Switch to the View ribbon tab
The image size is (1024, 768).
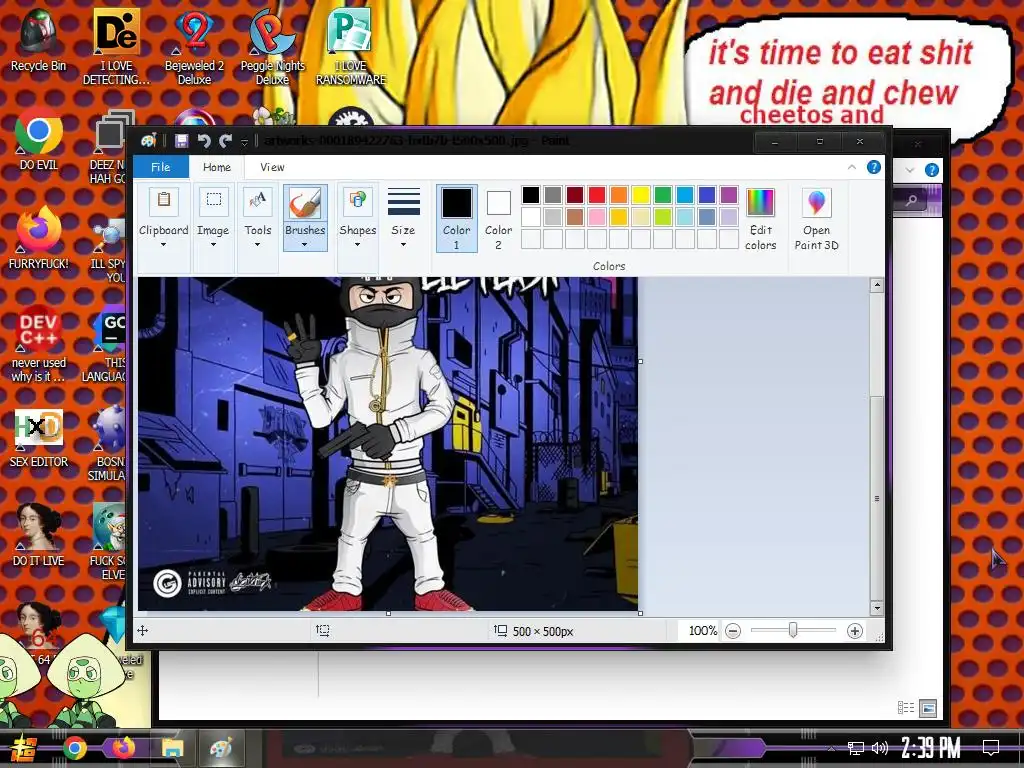(x=272, y=167)
